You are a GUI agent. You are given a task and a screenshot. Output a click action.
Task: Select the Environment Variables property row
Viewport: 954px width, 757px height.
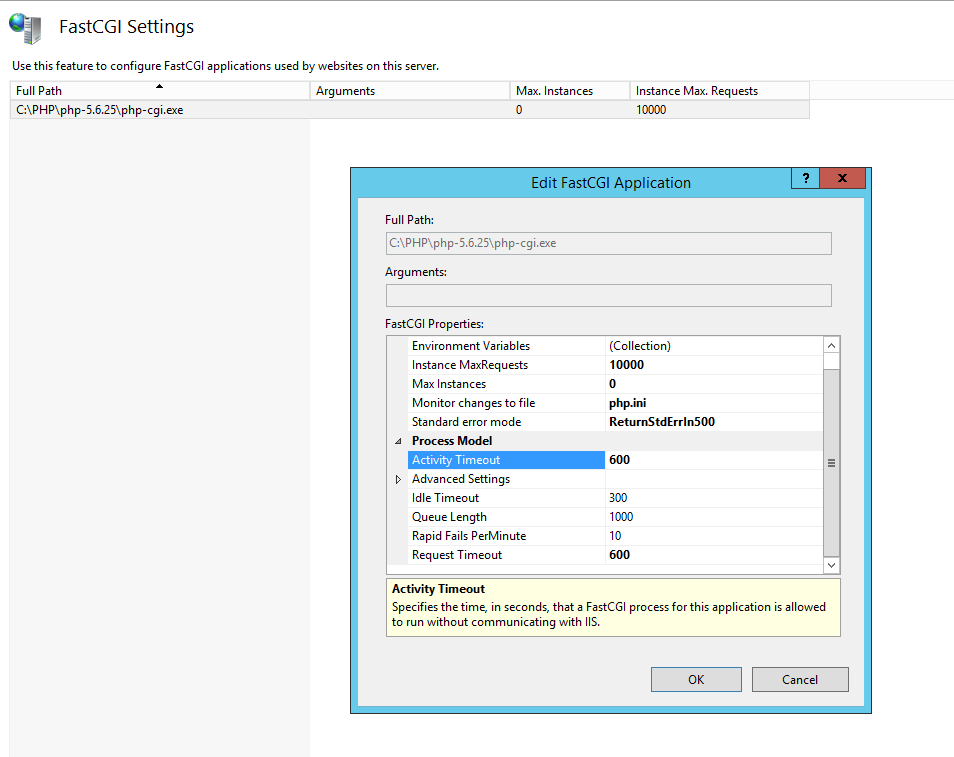(615, 346)
